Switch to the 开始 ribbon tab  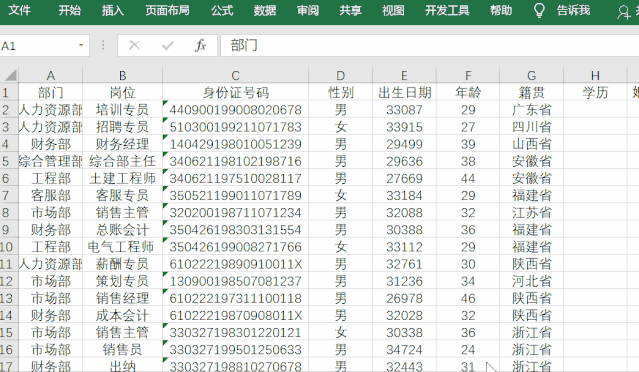click(69, 10)
